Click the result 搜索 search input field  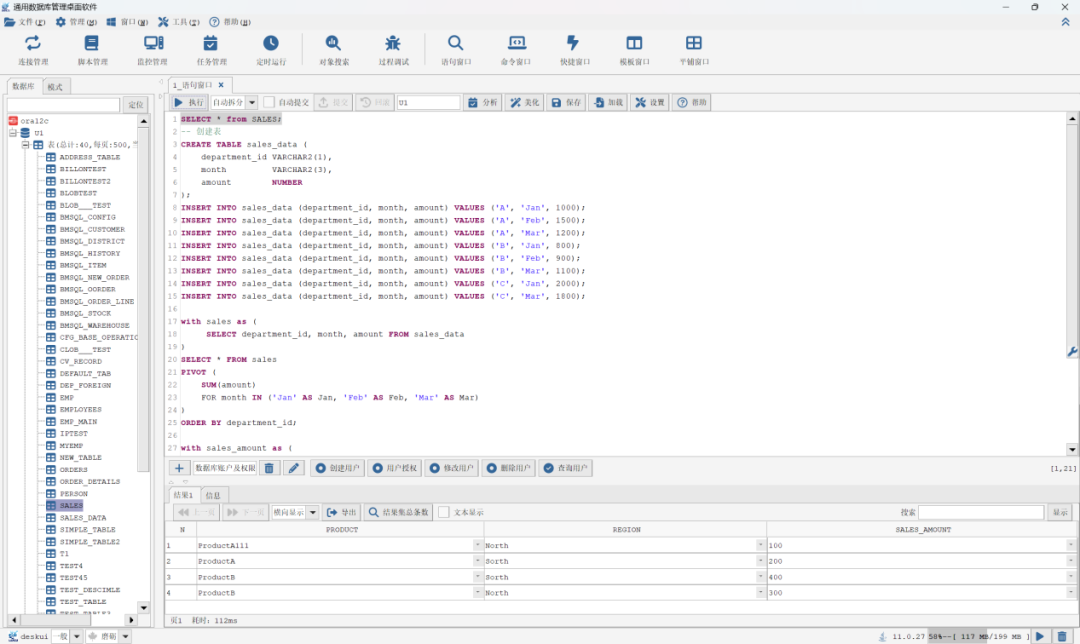(x=981, y=512)
